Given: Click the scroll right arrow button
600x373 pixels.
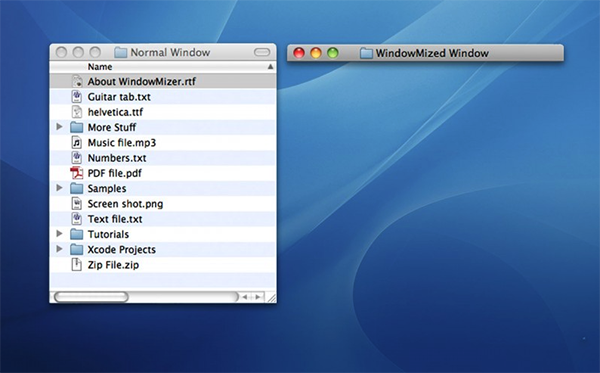Looking at the screenshot, I should tap(258, 297).
